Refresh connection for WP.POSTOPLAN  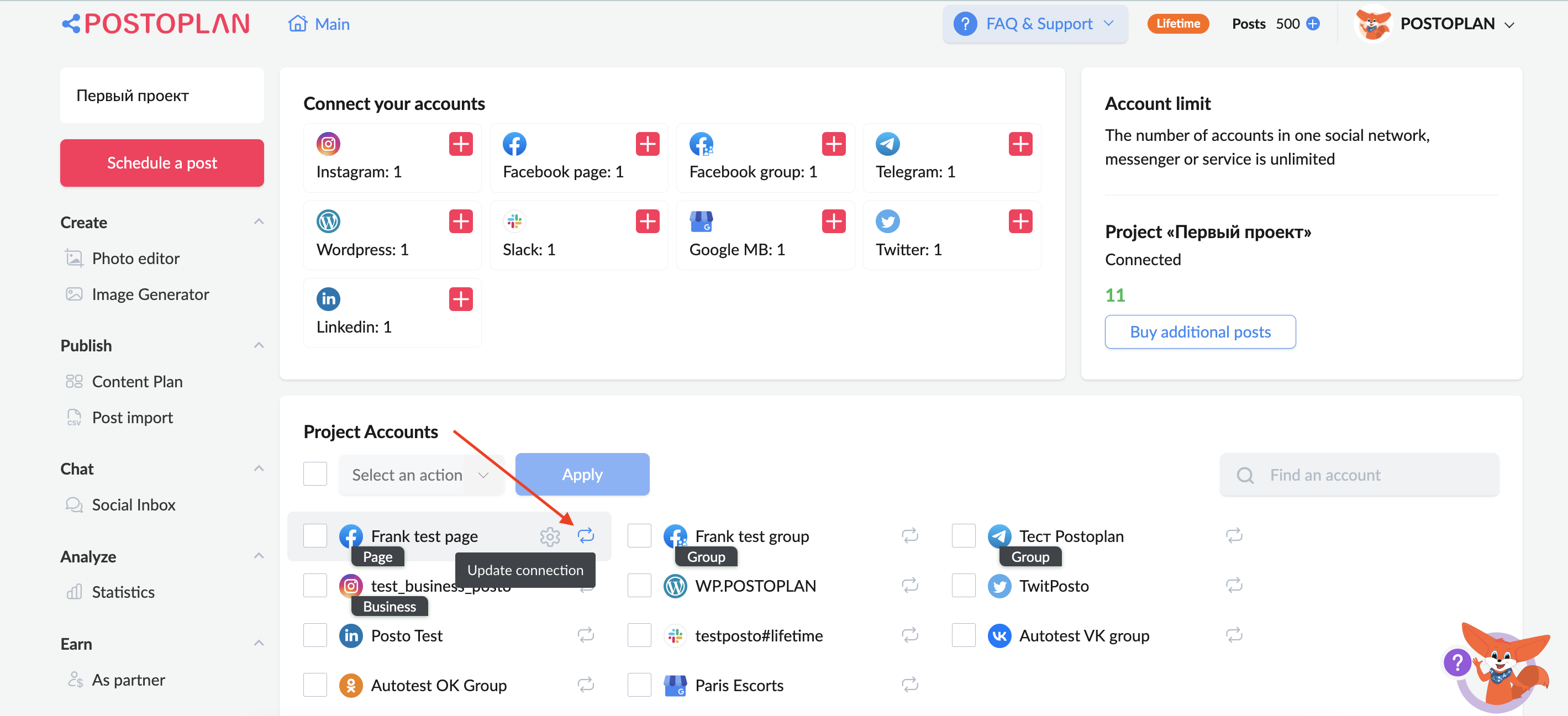pyautogui.click(x=909, y=586)
